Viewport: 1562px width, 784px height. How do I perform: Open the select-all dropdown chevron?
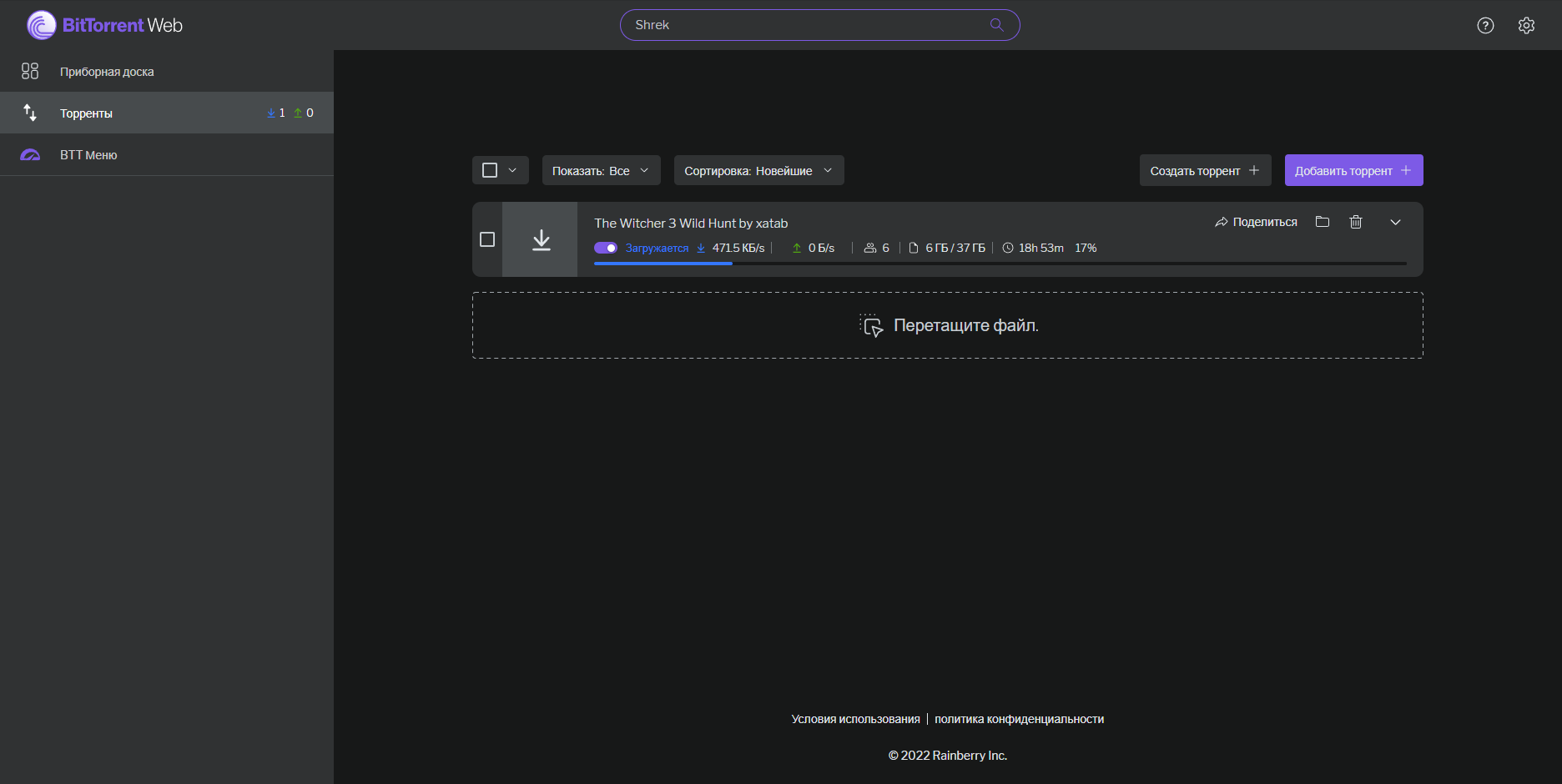coord(512,170)
